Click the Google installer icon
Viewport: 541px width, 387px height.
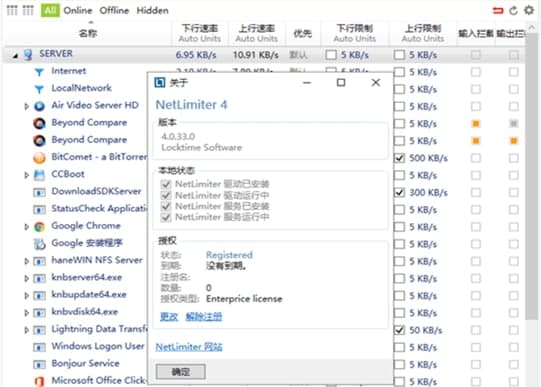tap(39, 244)
